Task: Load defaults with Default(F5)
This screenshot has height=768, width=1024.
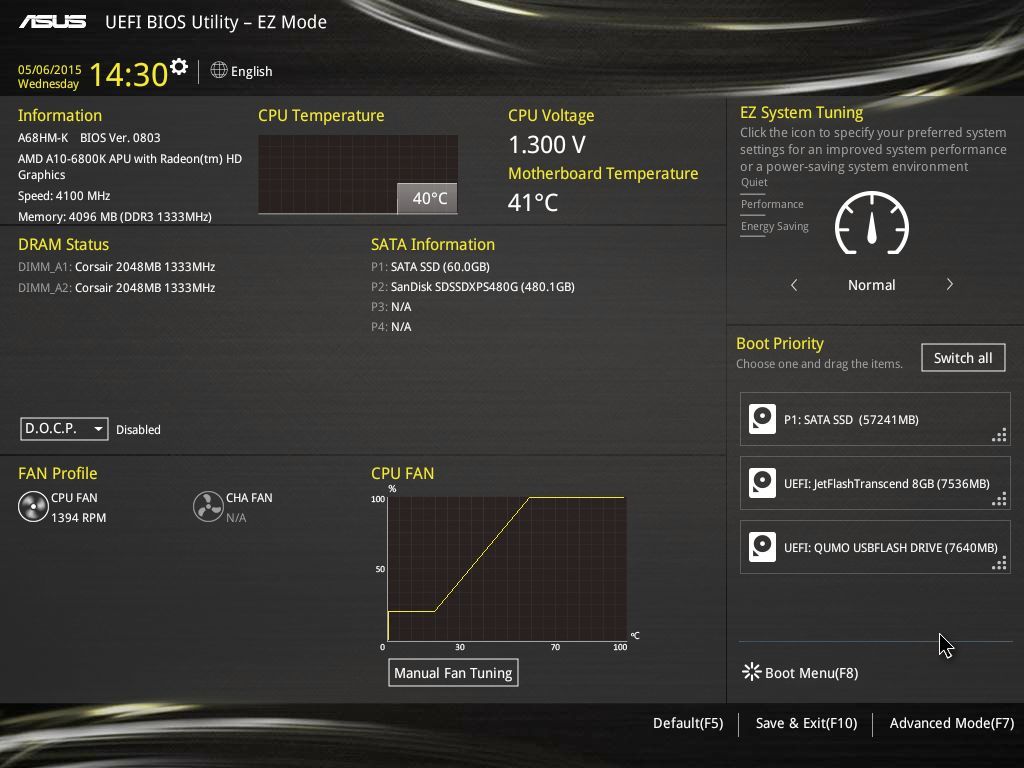Action: (x=688, y=723)
